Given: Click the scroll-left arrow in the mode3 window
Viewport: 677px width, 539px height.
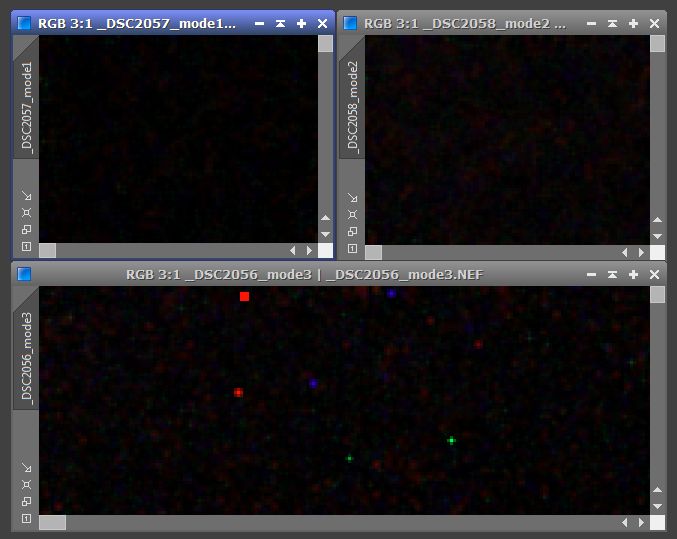Looking at the screenshot, I should [625, 523].
